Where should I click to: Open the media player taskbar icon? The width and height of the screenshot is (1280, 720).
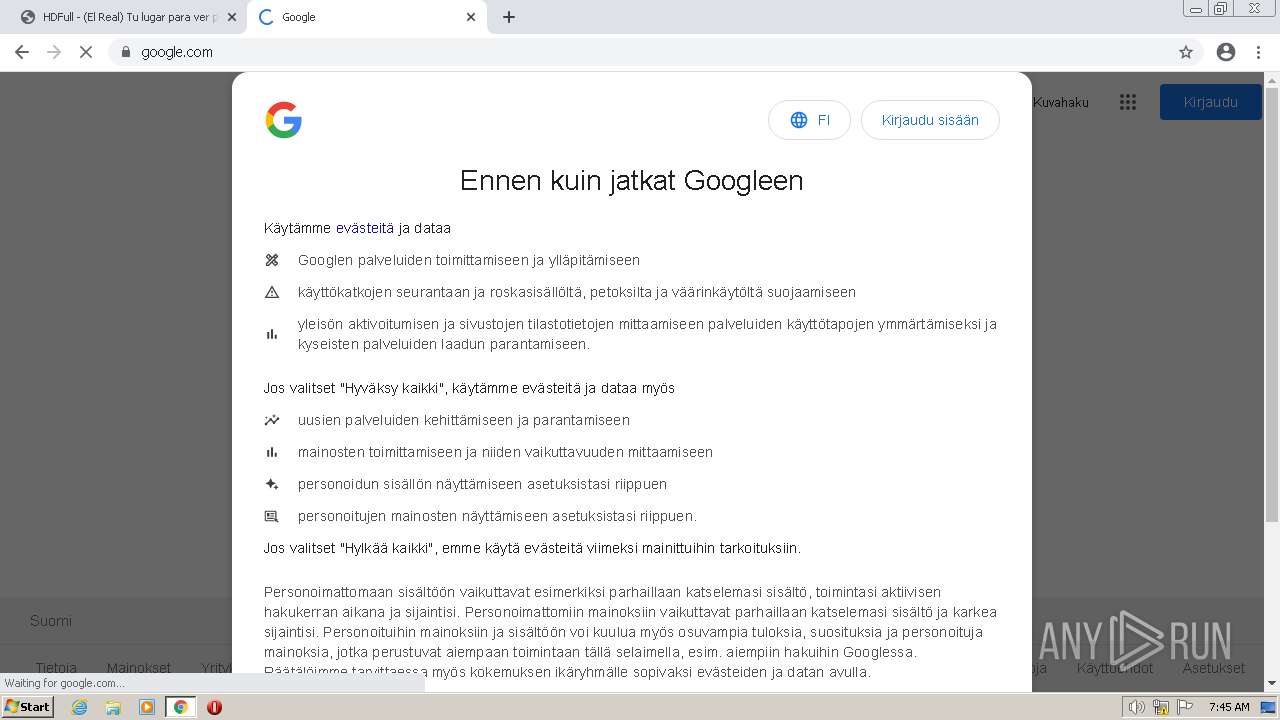coord(147,707)
